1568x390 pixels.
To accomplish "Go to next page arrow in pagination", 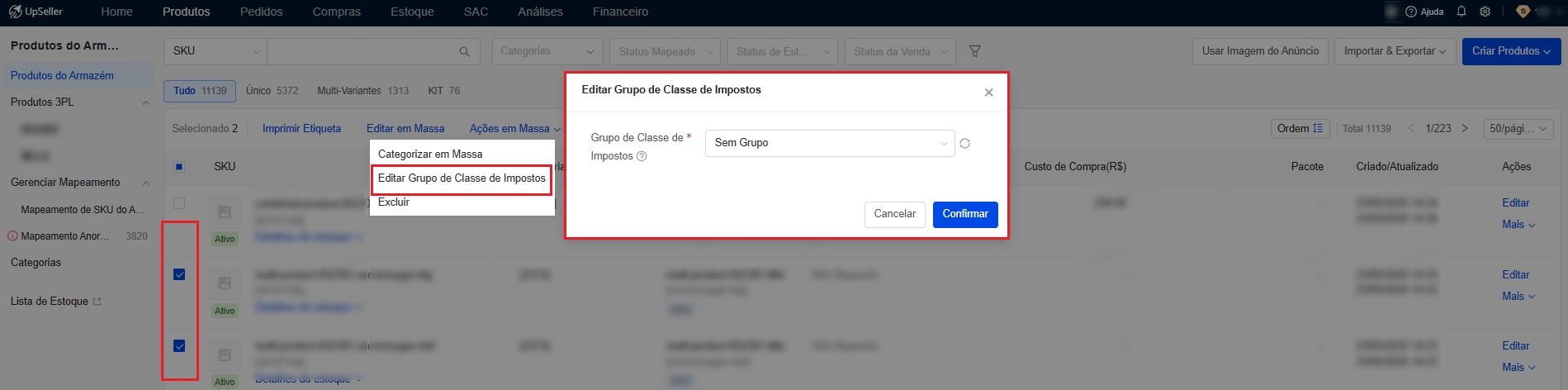I will pyautogui.click(x=1465, y=128).
